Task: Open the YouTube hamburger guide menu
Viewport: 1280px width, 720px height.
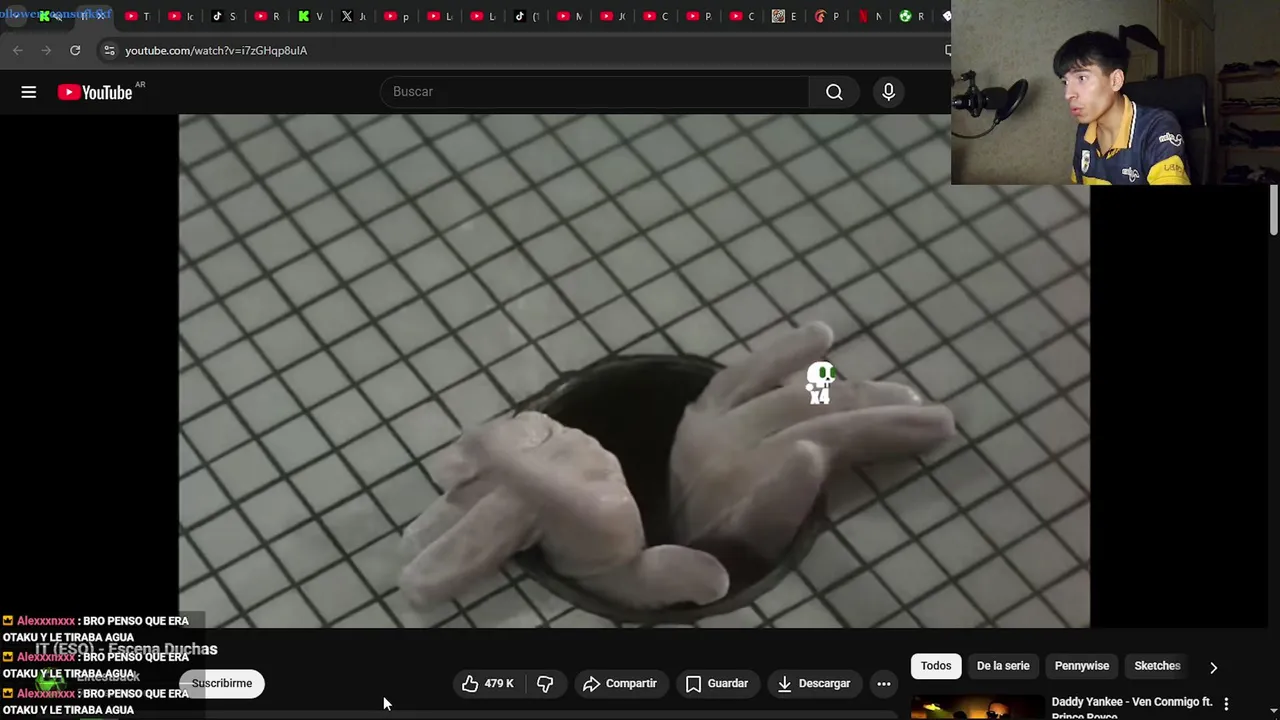Action: (x=29, y=92)
